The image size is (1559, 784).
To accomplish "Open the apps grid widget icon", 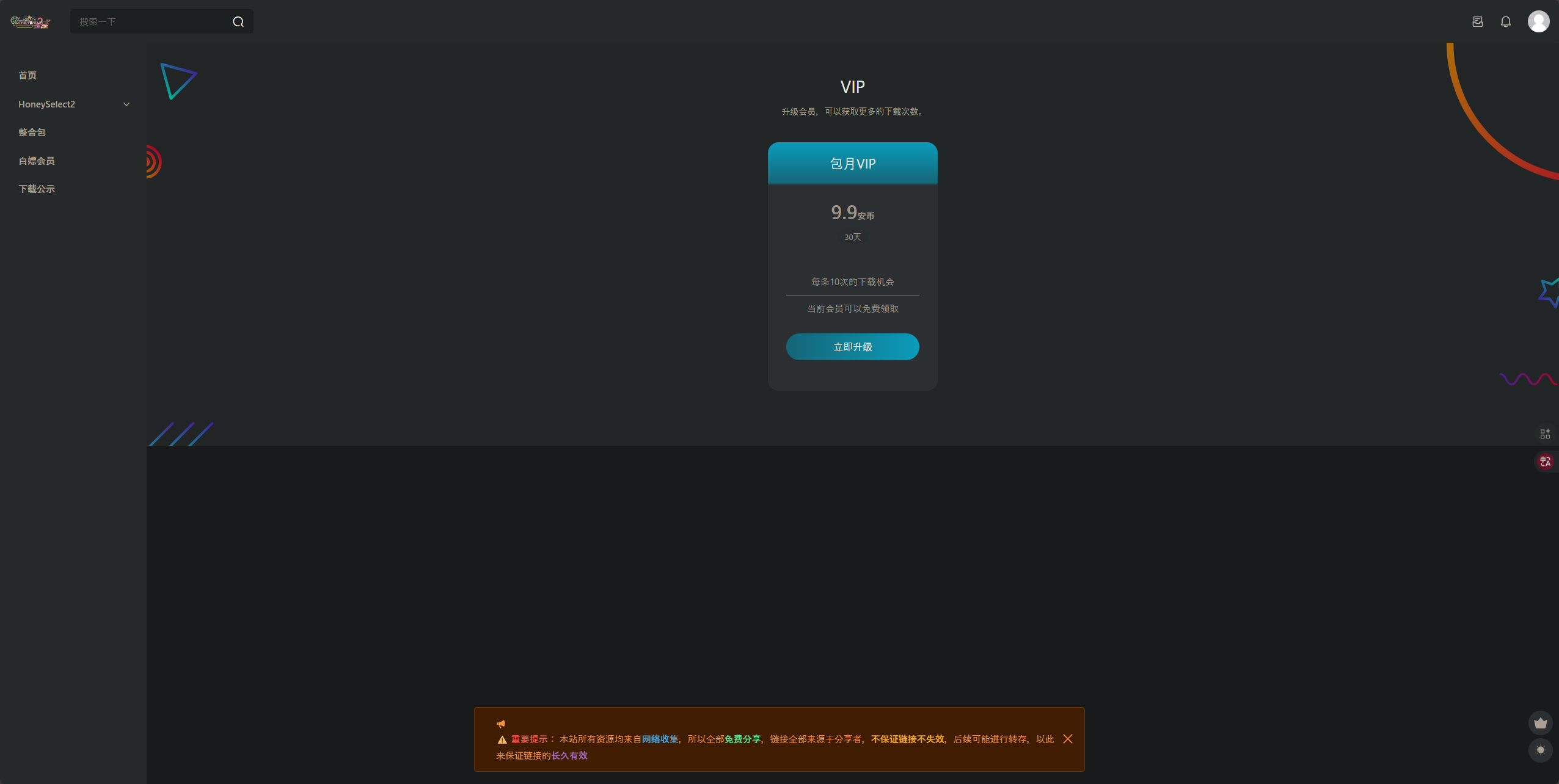I will pos(1545,434).
